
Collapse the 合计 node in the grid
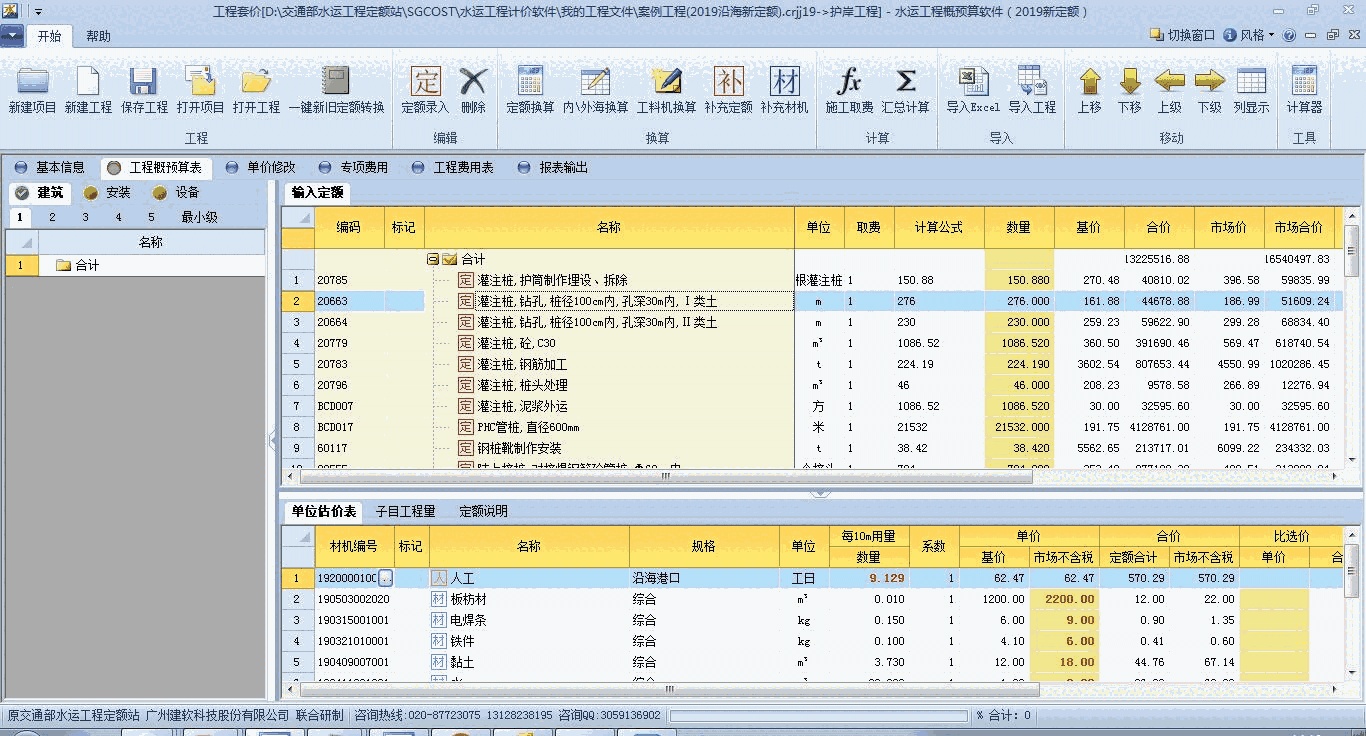coord(432,259)
